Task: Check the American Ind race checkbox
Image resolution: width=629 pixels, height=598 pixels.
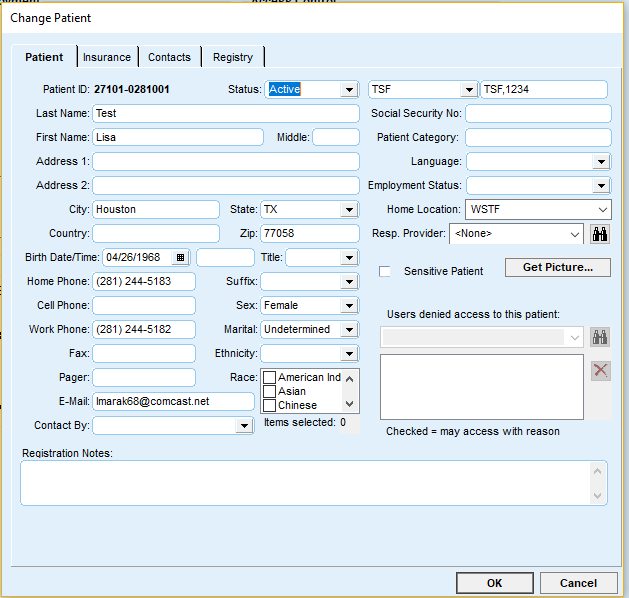Action: [x=269, y=378]
